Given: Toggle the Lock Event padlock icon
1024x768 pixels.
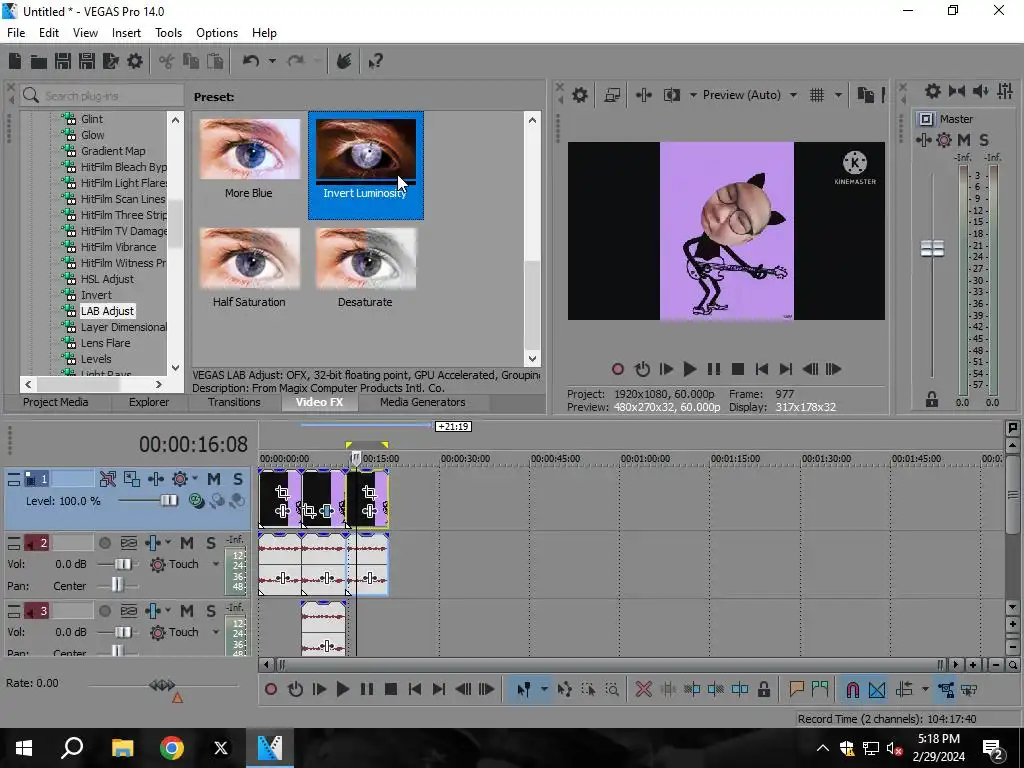Looking at the screenshot, I should coord(763,689).
